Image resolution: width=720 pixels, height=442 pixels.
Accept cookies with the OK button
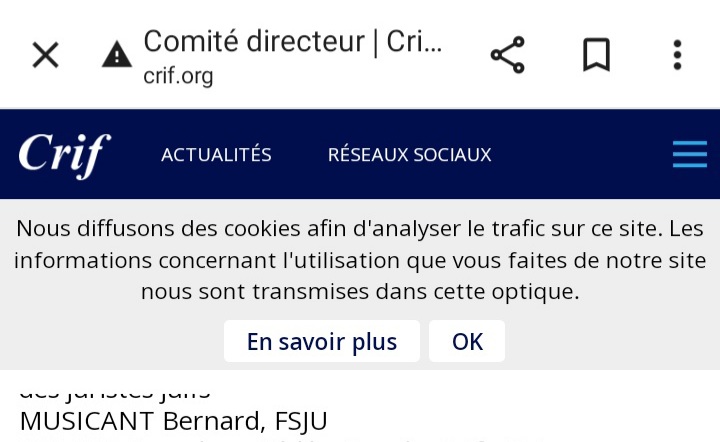[467, 342]
